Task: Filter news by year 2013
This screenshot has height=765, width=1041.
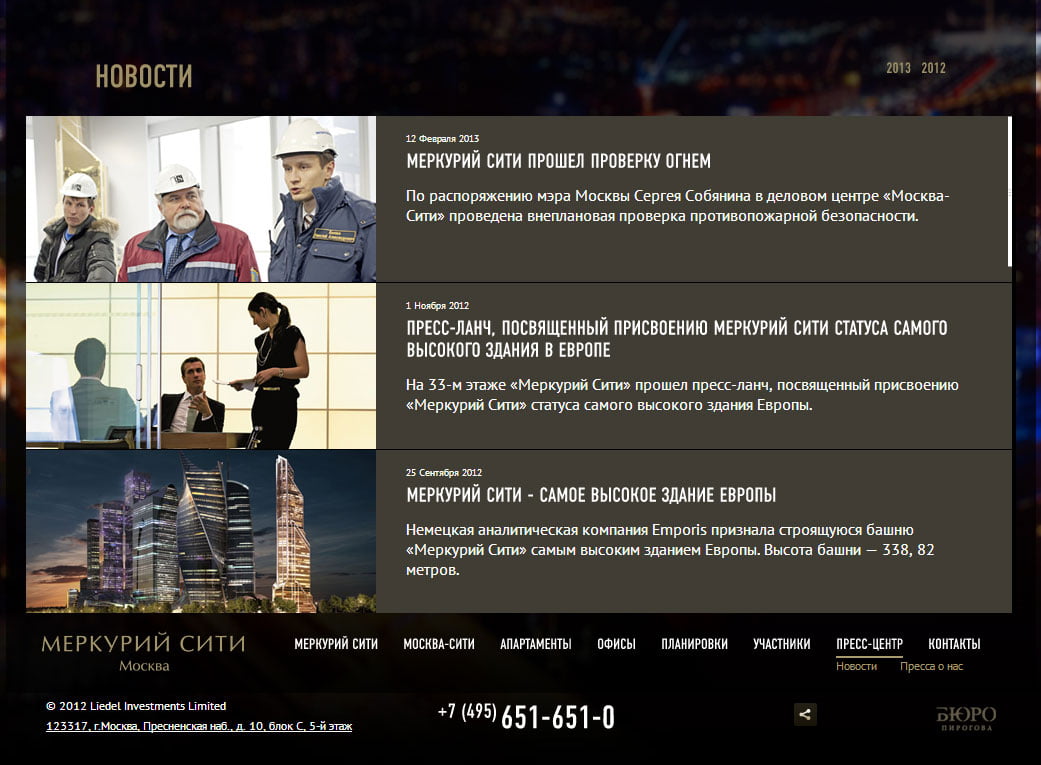Action: (898, 68)
